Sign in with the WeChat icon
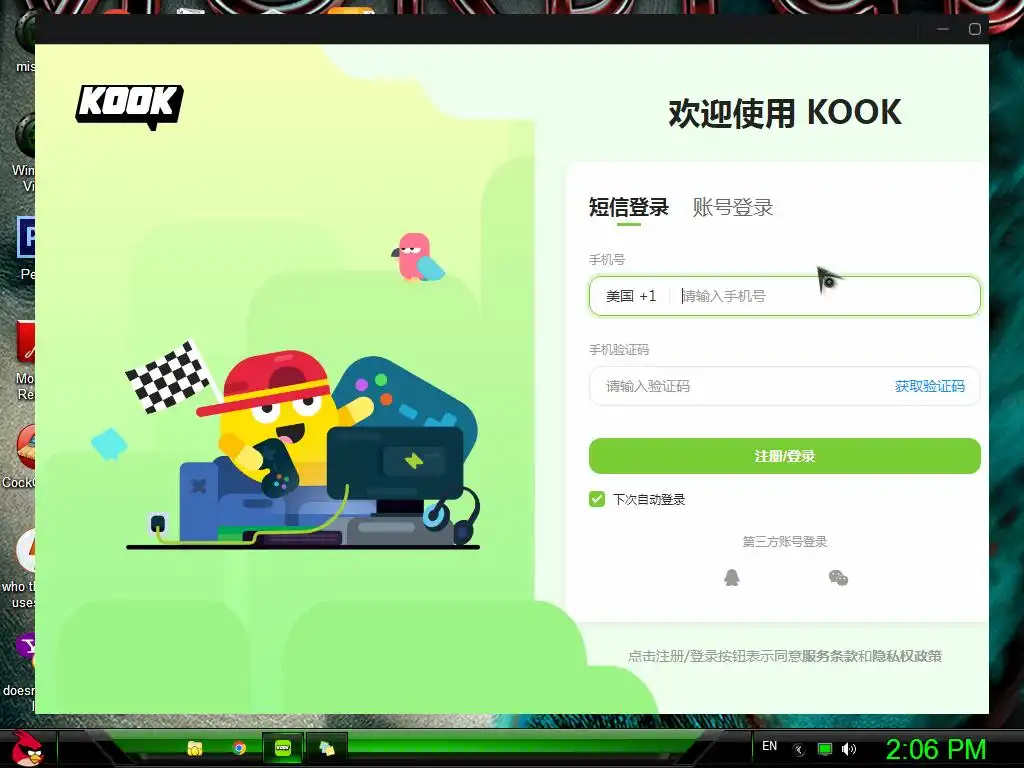Viewport: 1024px width, 768px height. pos(838,577)
